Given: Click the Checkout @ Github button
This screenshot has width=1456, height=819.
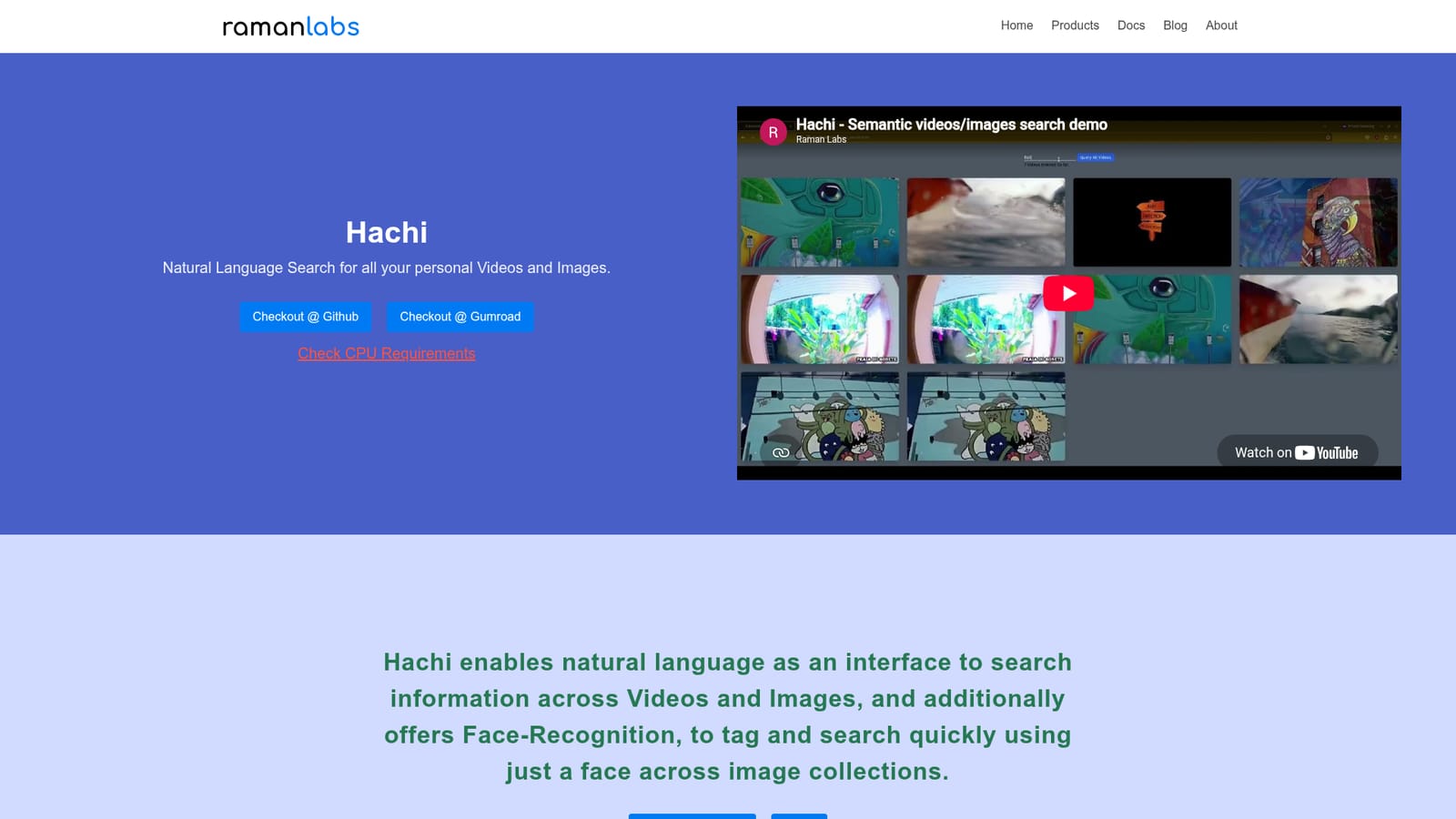Looking at the screenshot, I should pos(306,317).
